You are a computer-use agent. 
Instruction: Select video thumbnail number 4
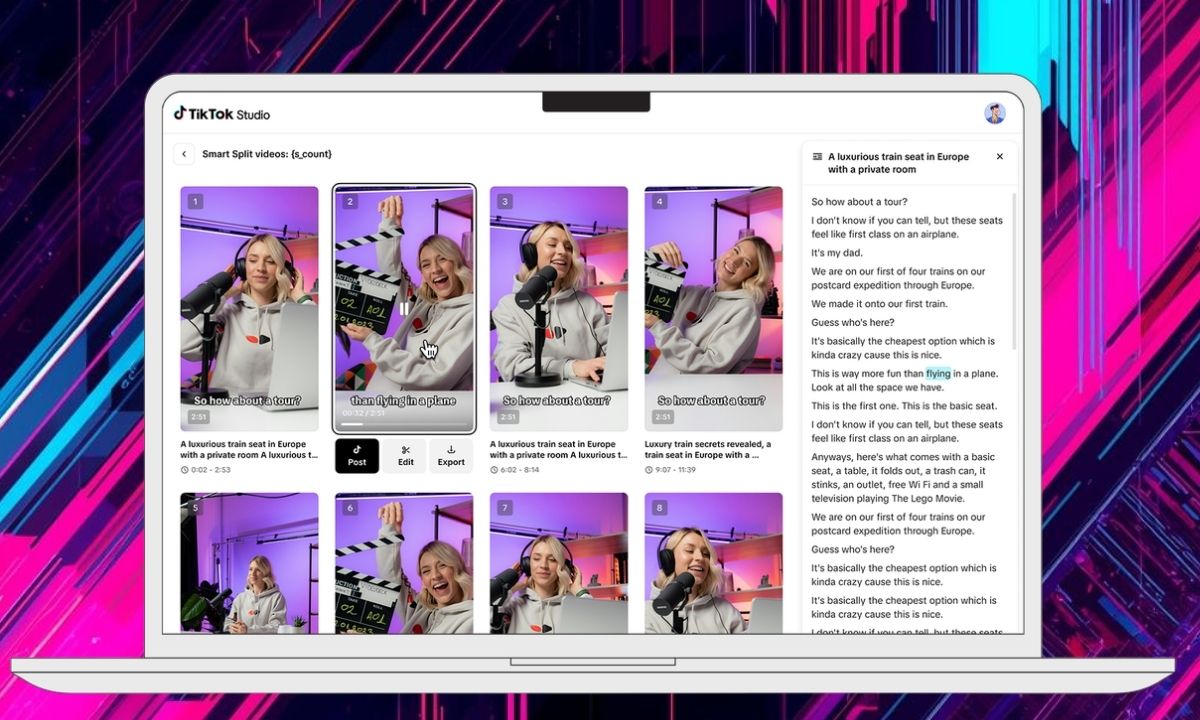[x=713, y=308]
